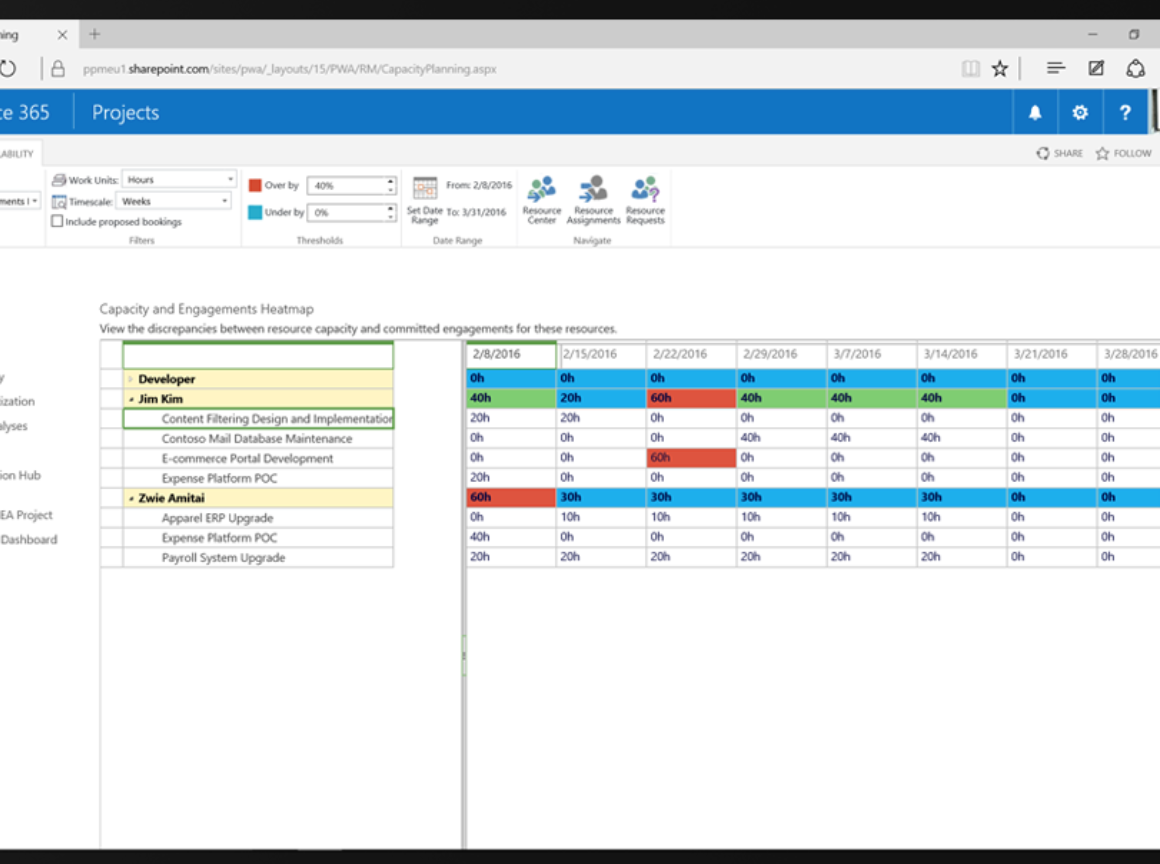Image resolution: width=1160 pixels, height=864 pixels.
Task: Click Jim Kim's 20h cell for 2/15/2016
Action: click(x=601, y=398)
